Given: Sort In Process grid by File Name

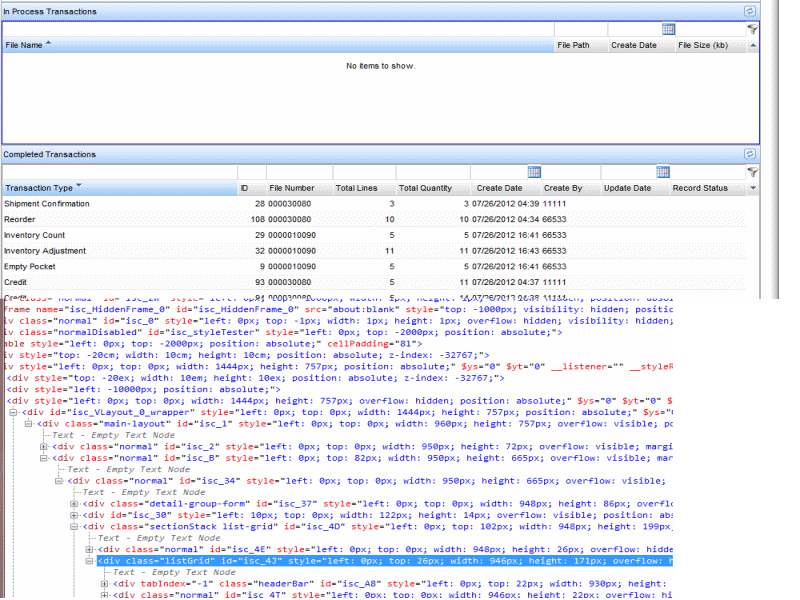Looking at the screenshot, I should coord(25,45).
